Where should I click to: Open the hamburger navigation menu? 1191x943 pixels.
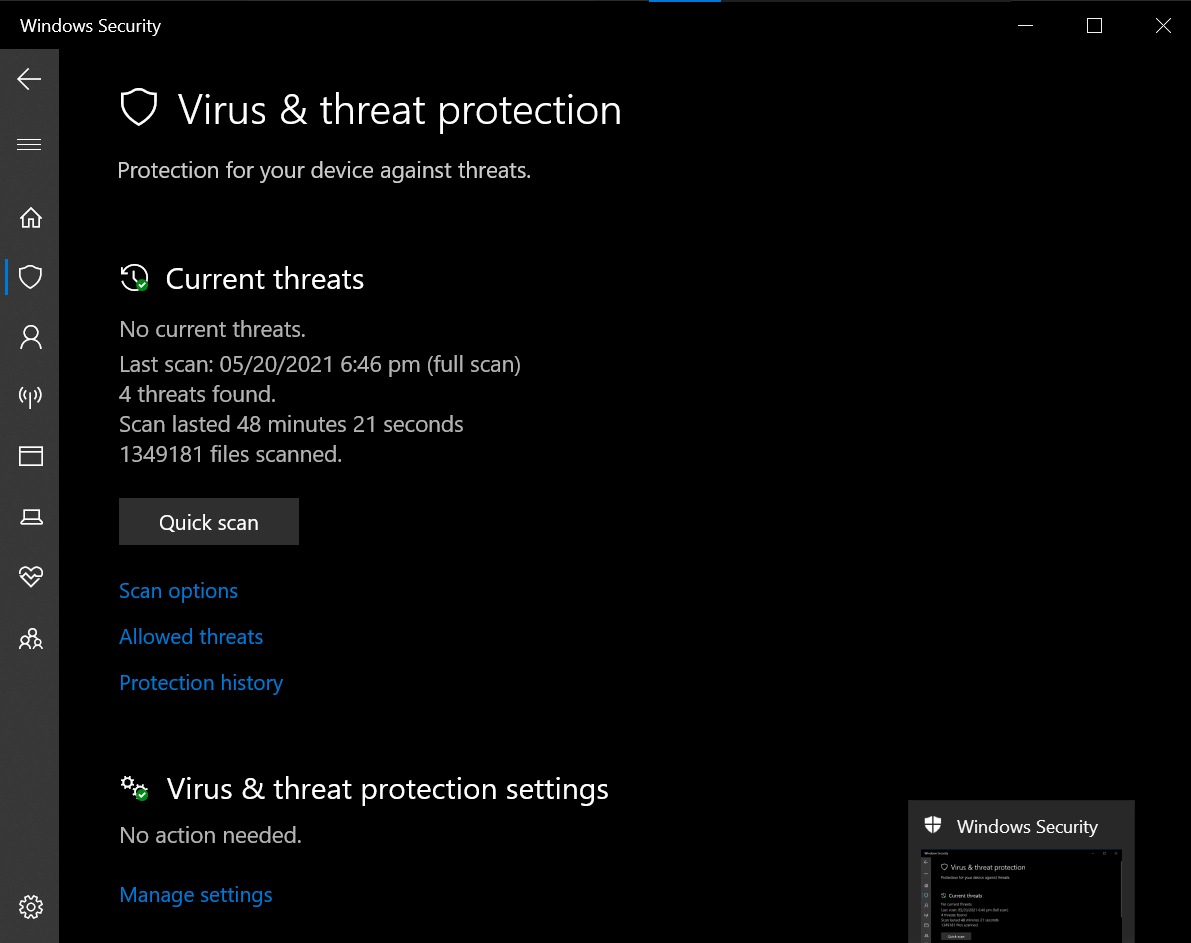29,145
